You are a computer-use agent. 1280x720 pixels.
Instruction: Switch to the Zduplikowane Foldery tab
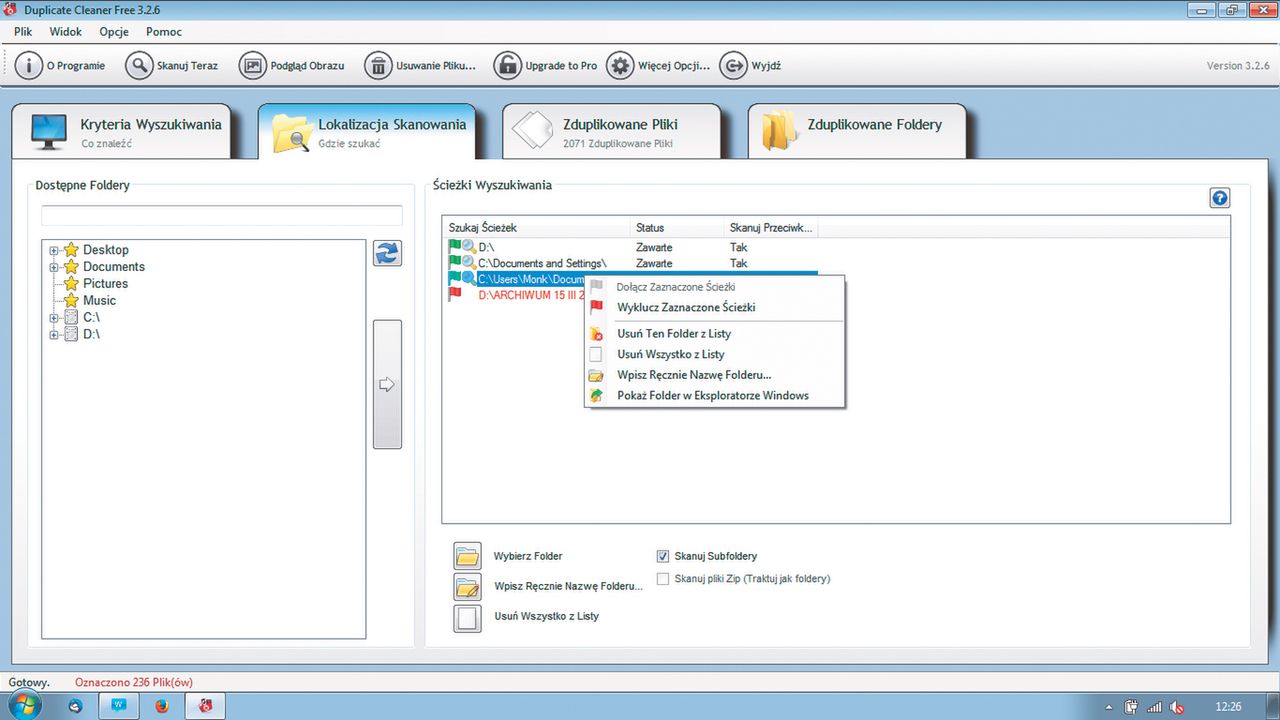coord(857,131)
